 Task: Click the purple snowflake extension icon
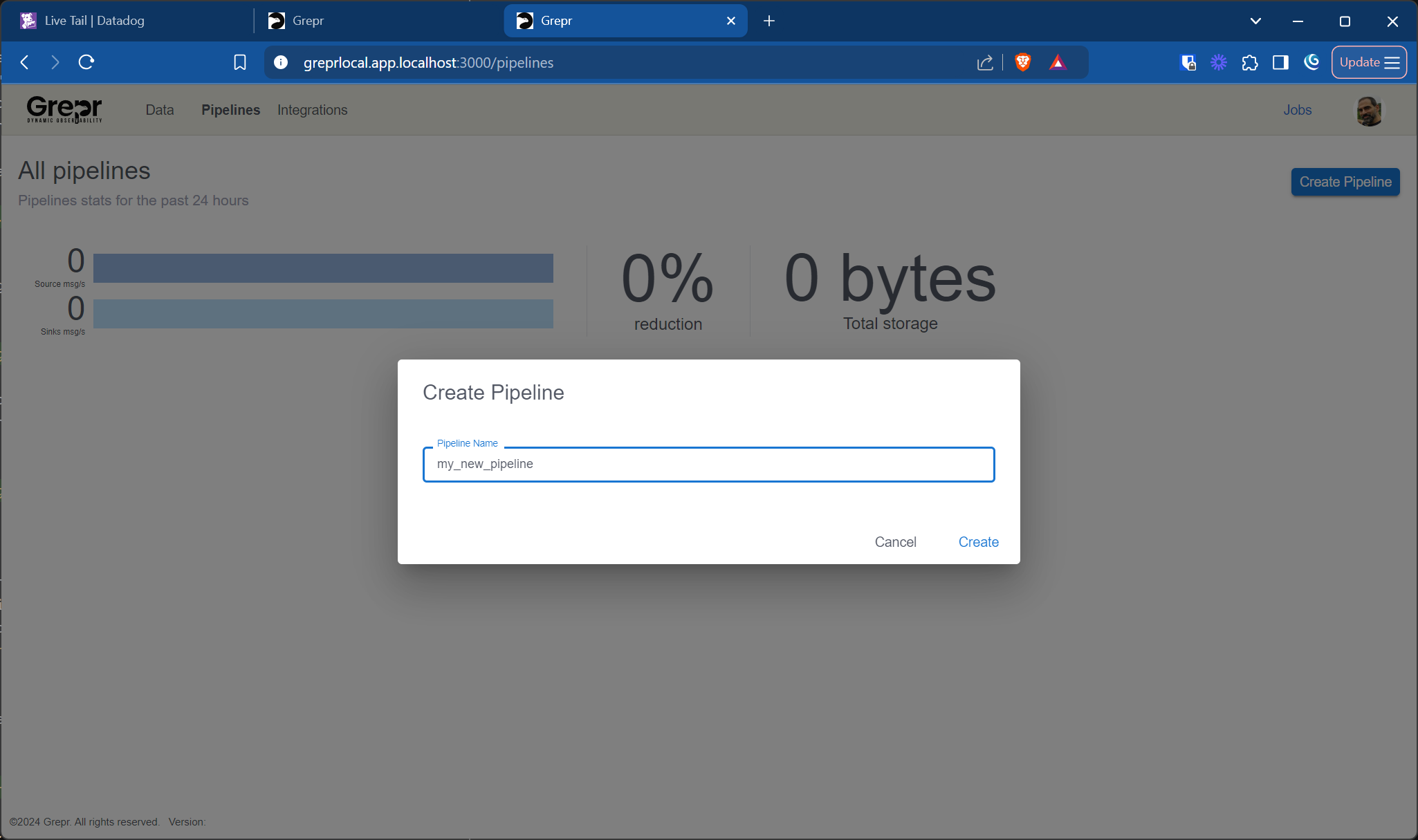(x=1219, y=62)
